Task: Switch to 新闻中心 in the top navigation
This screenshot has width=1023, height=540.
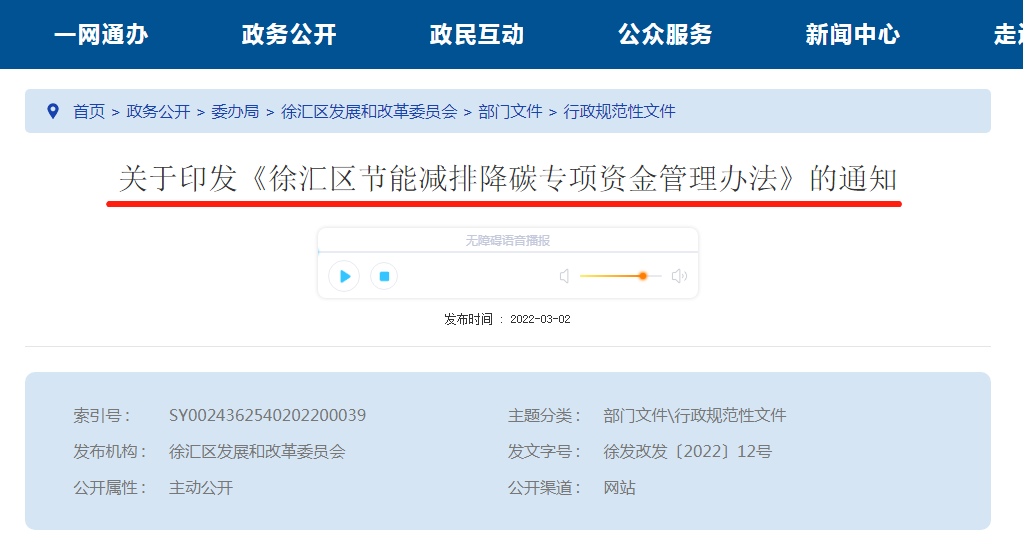Action: 852,35
